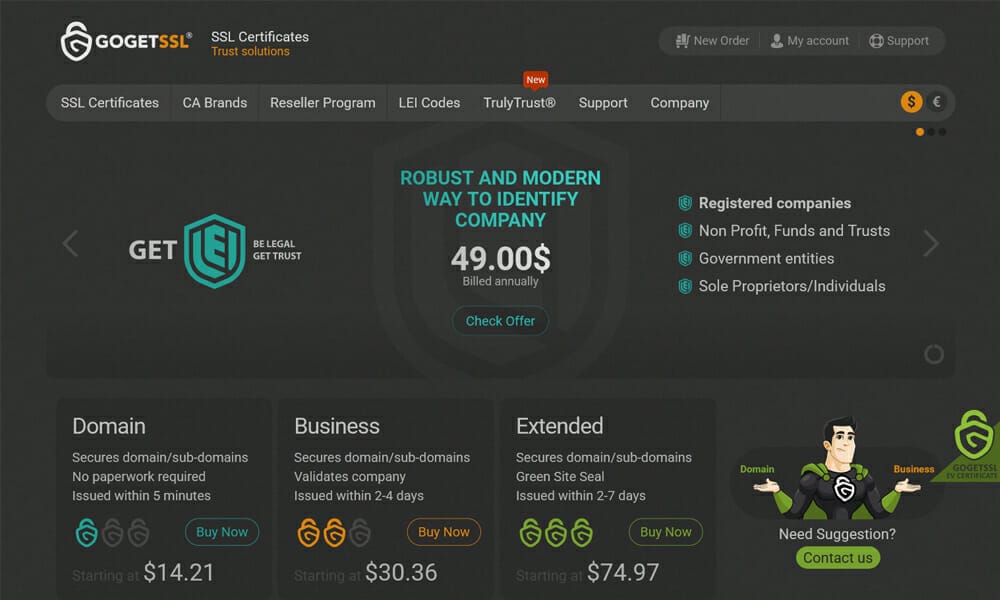Click the orange Business label by mascot
Image resolution: width=1000 pixels, height=600 pixels.
pos(914,469)
